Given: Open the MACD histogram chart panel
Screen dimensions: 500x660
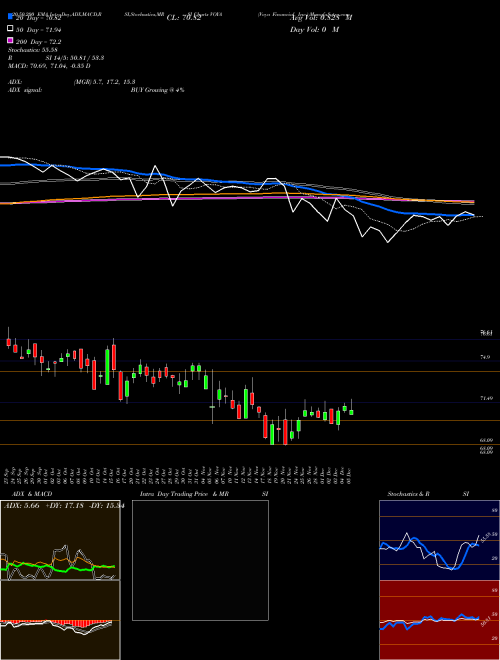Looking at the screenshot, I should tap(60, 620).
